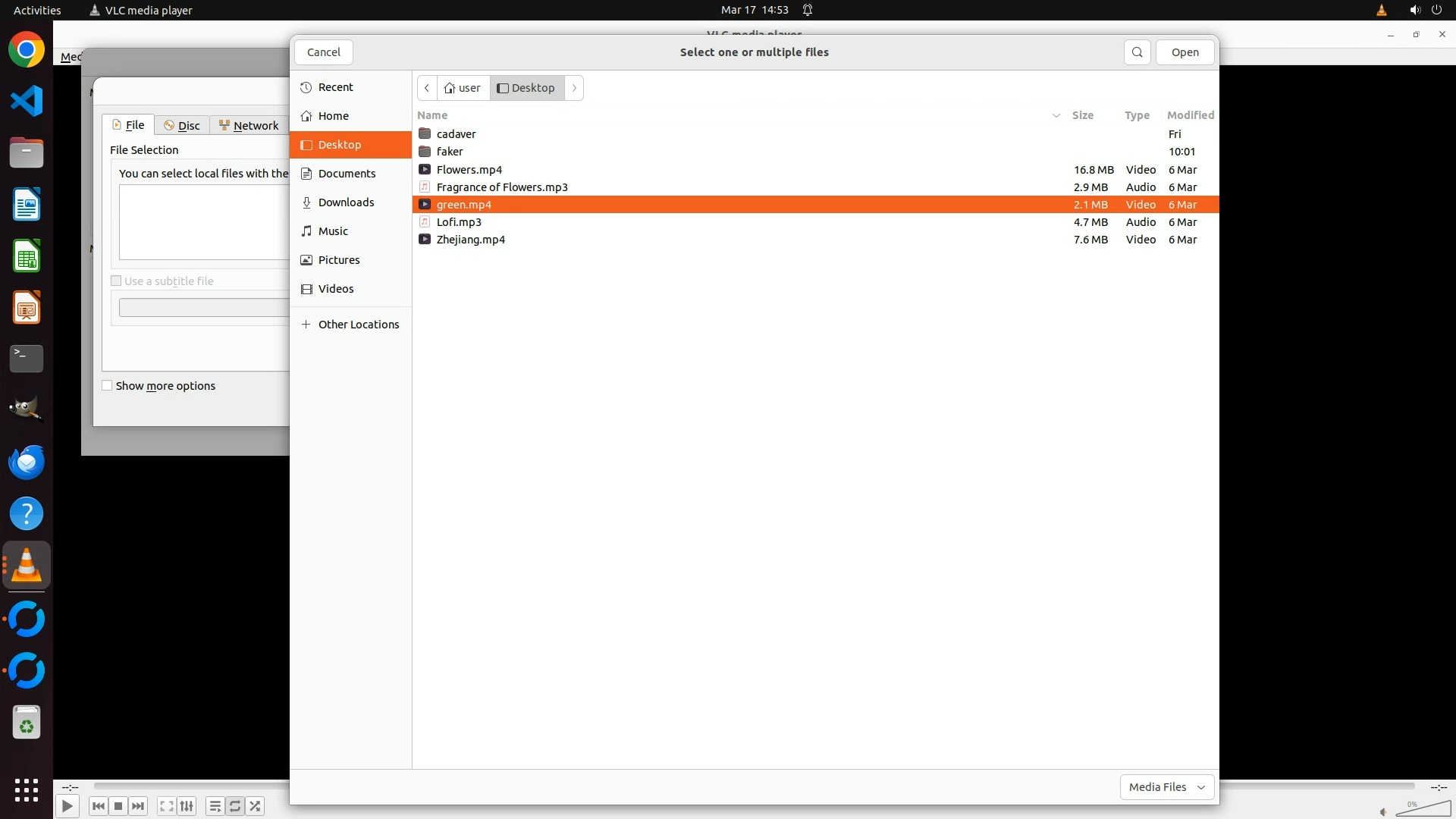Open extended settings equalizer icon
Screen dimensions: 1456x819
[187, 806]
